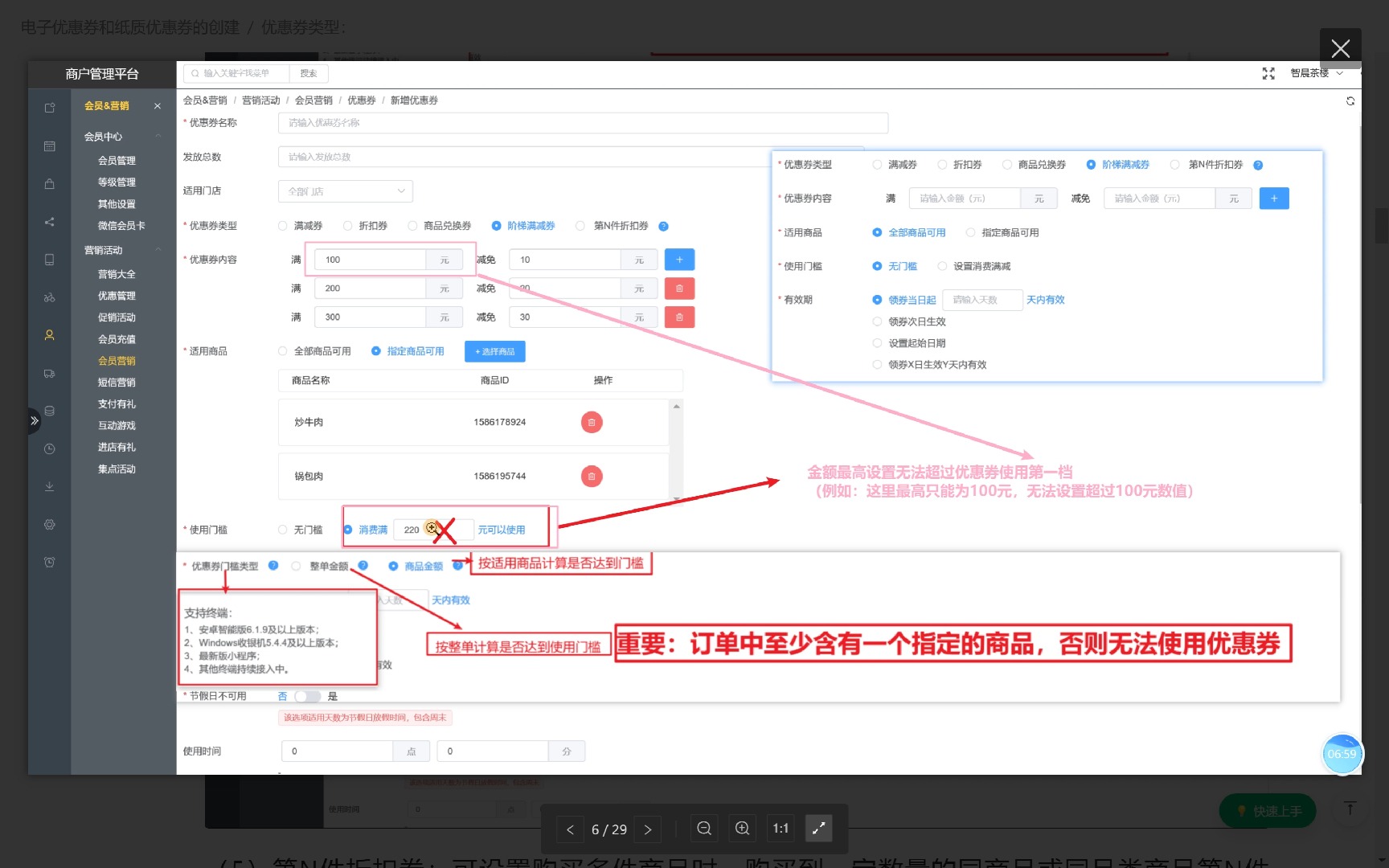Open 集点活动 in the sidebar menu
This screenshot has height=868, width=1389.
[117, 469]
